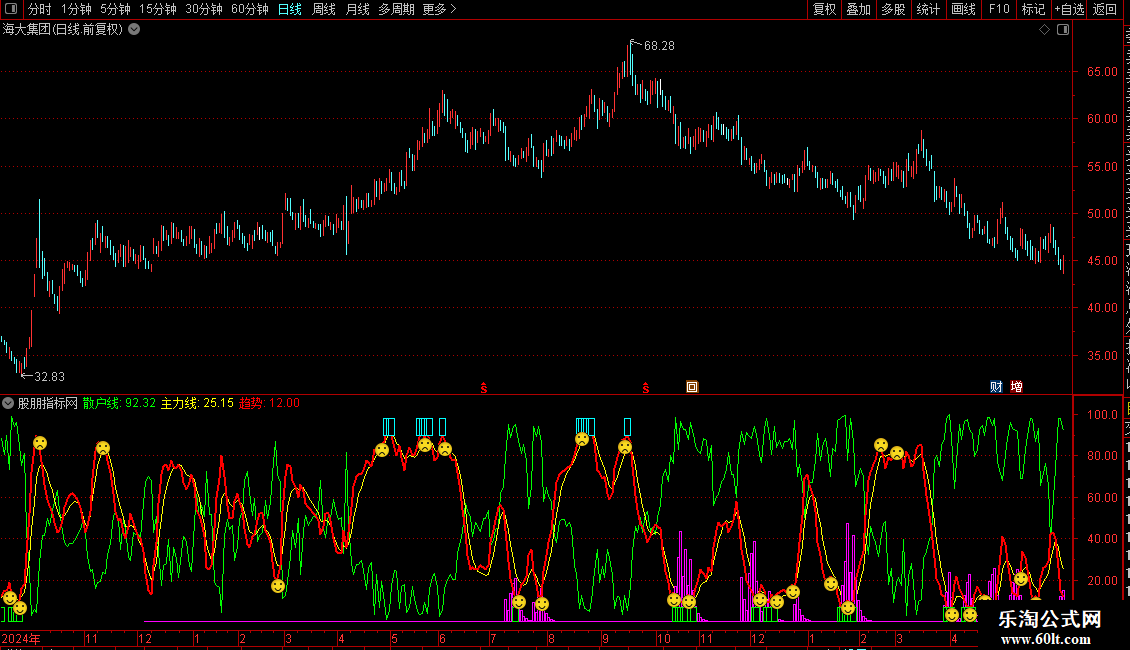
Task: Click the 32.83 low price label
Action: click(x=50, y=377)
